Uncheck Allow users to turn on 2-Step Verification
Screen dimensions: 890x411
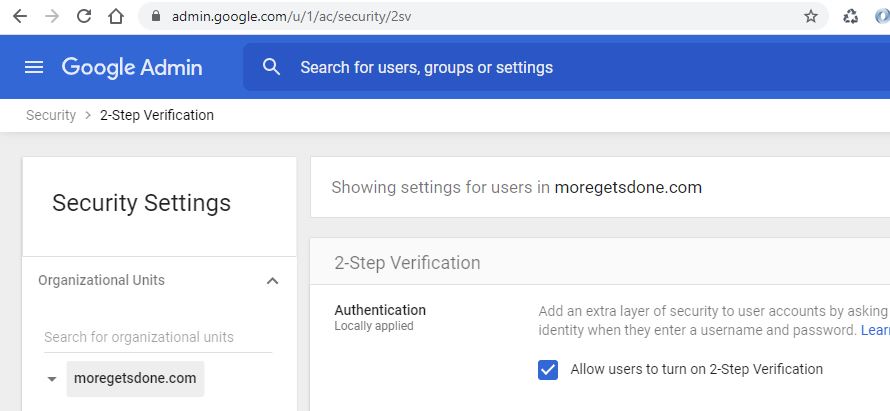click(x=548, y=370)
